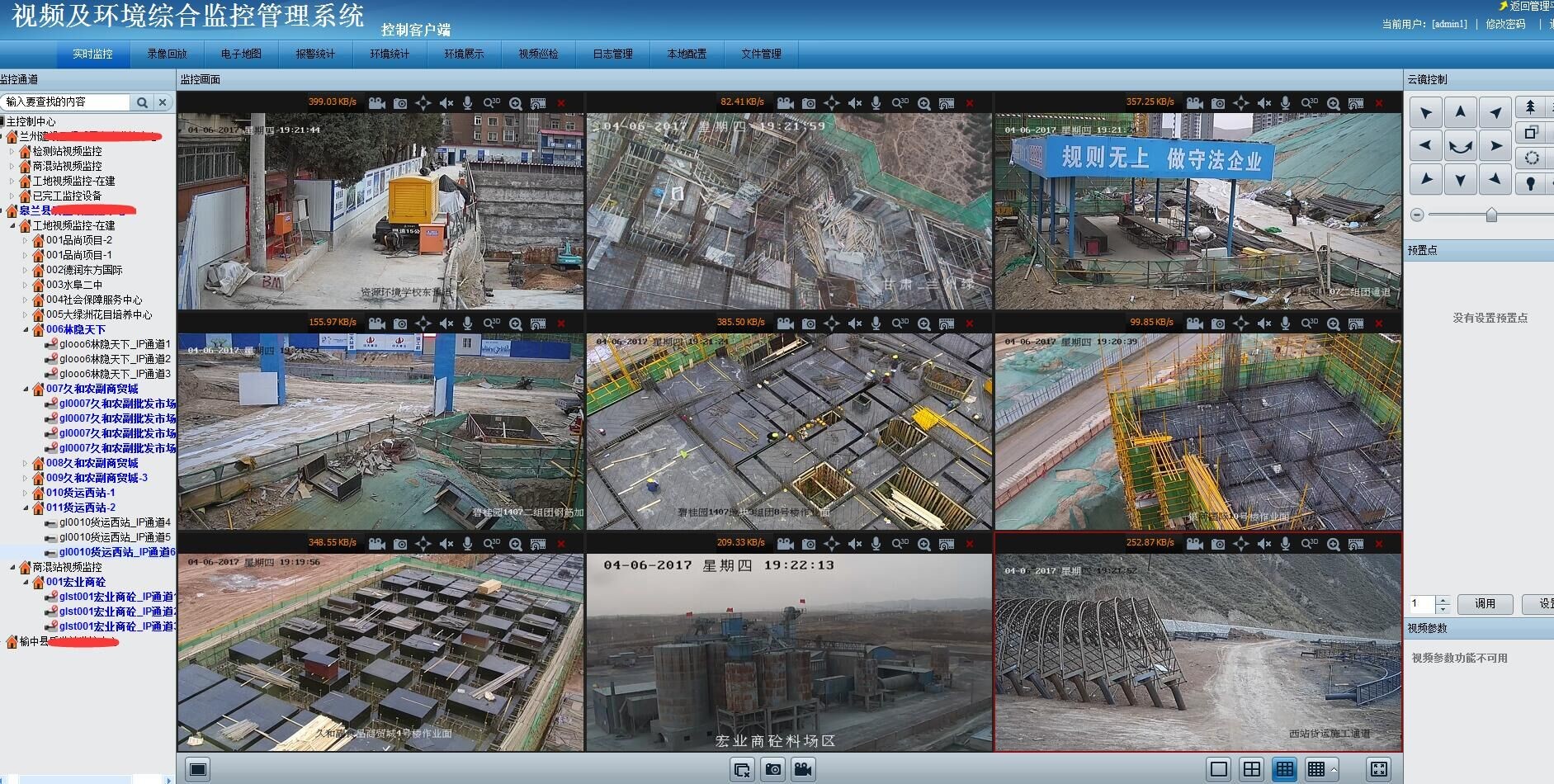Expand the 008久和农副商贸城 tree node
This screenshot has width=1554, height=784.
pyautogui.click(x=26, y=464)
